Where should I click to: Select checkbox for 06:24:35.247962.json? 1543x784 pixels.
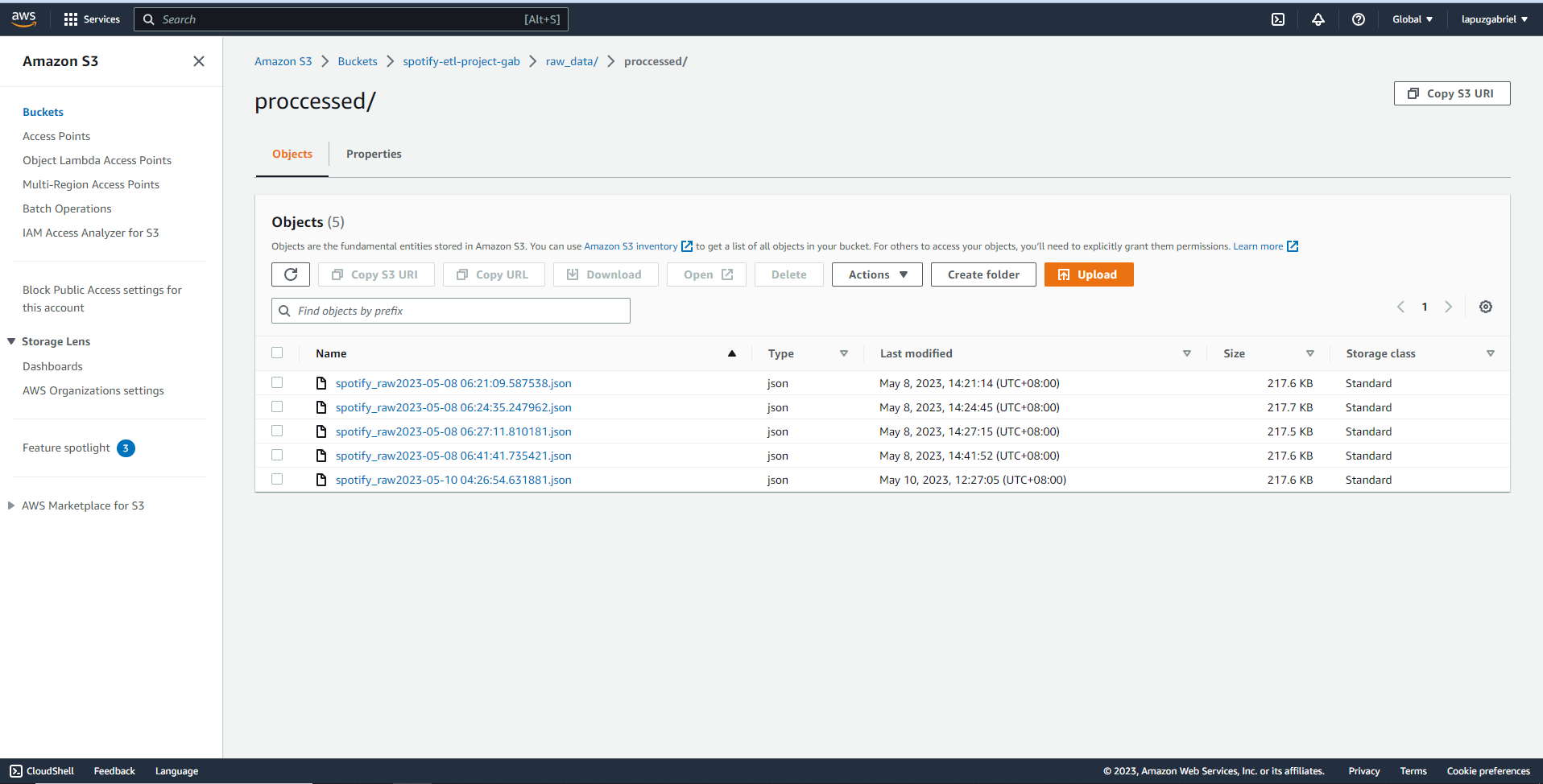tap(277, 406)
